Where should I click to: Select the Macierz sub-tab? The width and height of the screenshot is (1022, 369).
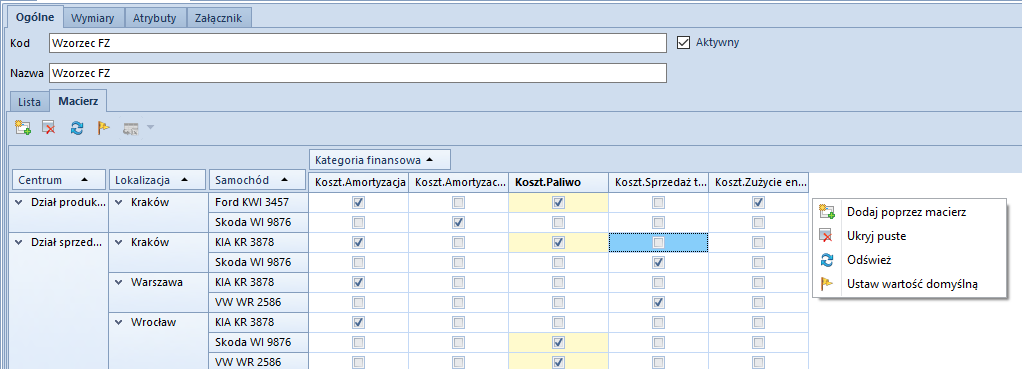[78, 101]
